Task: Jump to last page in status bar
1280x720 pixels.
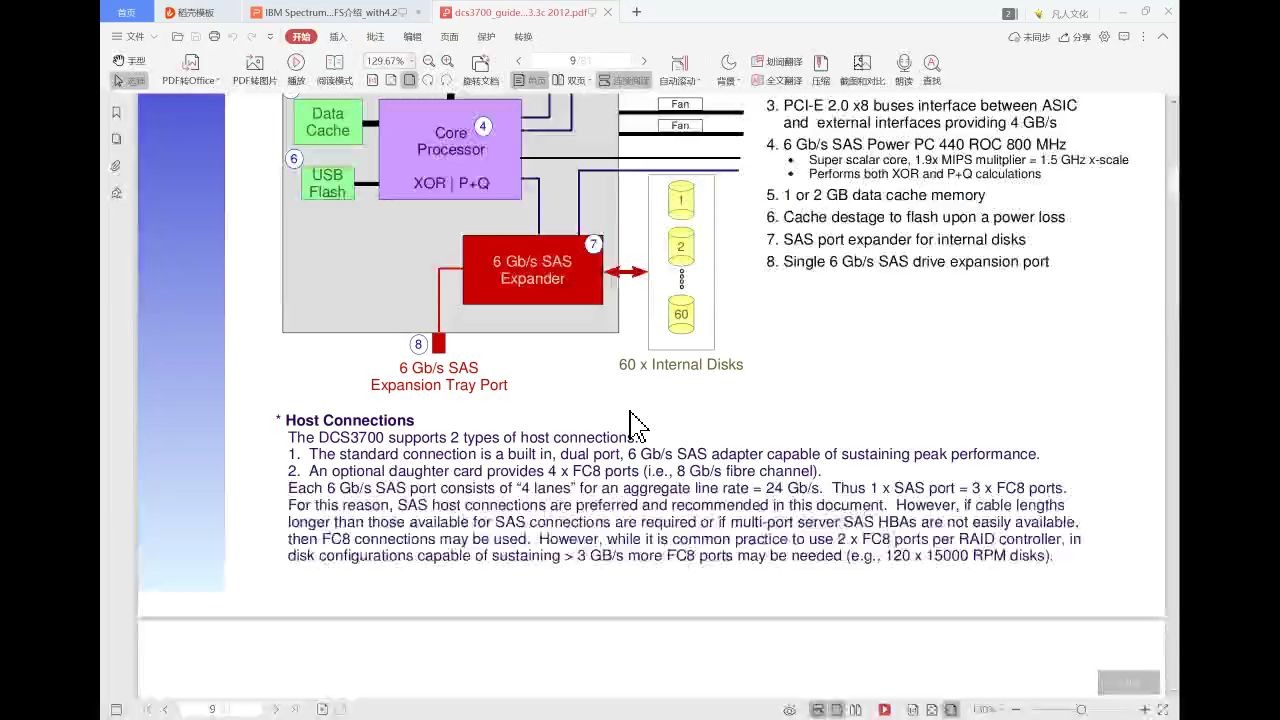Action: click(x=295, y=709)
